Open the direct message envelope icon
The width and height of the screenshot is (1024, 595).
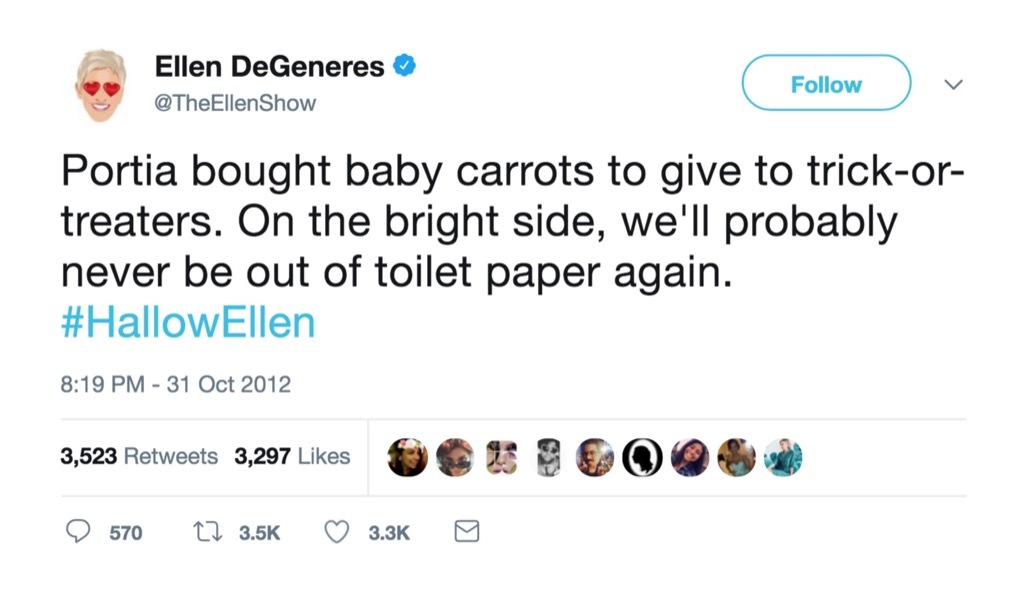(x=466, y=531)
